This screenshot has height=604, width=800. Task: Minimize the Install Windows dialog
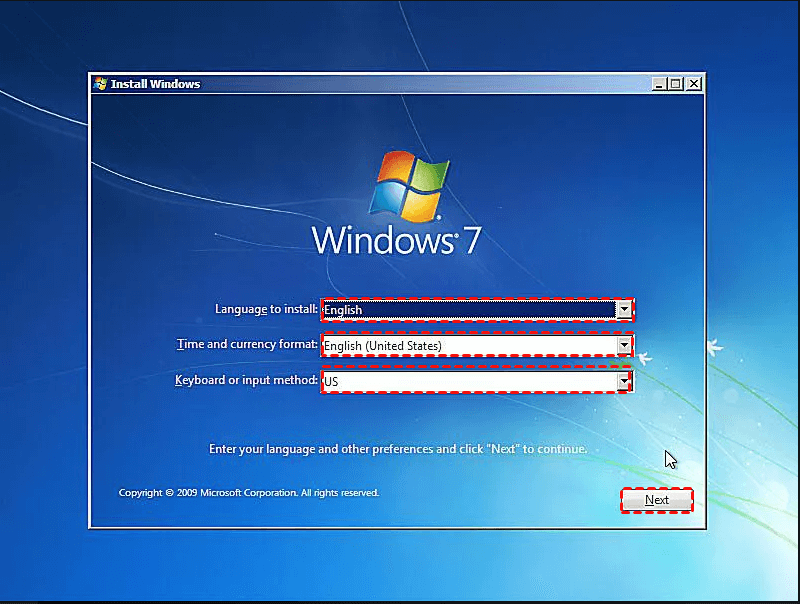(x=659, y=84)
